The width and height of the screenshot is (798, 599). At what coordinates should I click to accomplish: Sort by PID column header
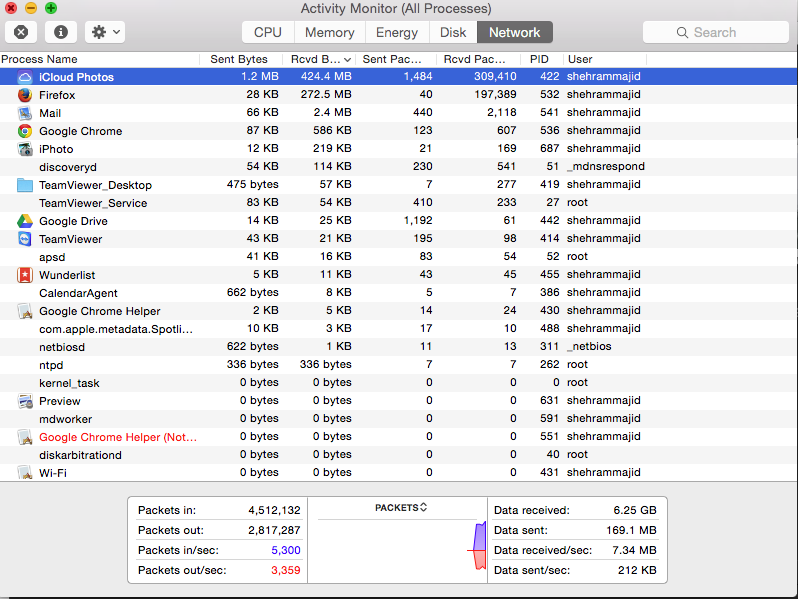(x=542, y=59)
